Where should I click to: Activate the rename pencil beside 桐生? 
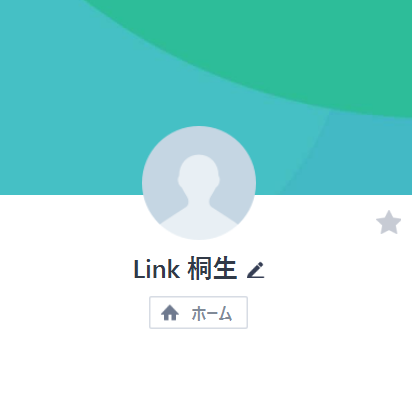click(256, 270)
